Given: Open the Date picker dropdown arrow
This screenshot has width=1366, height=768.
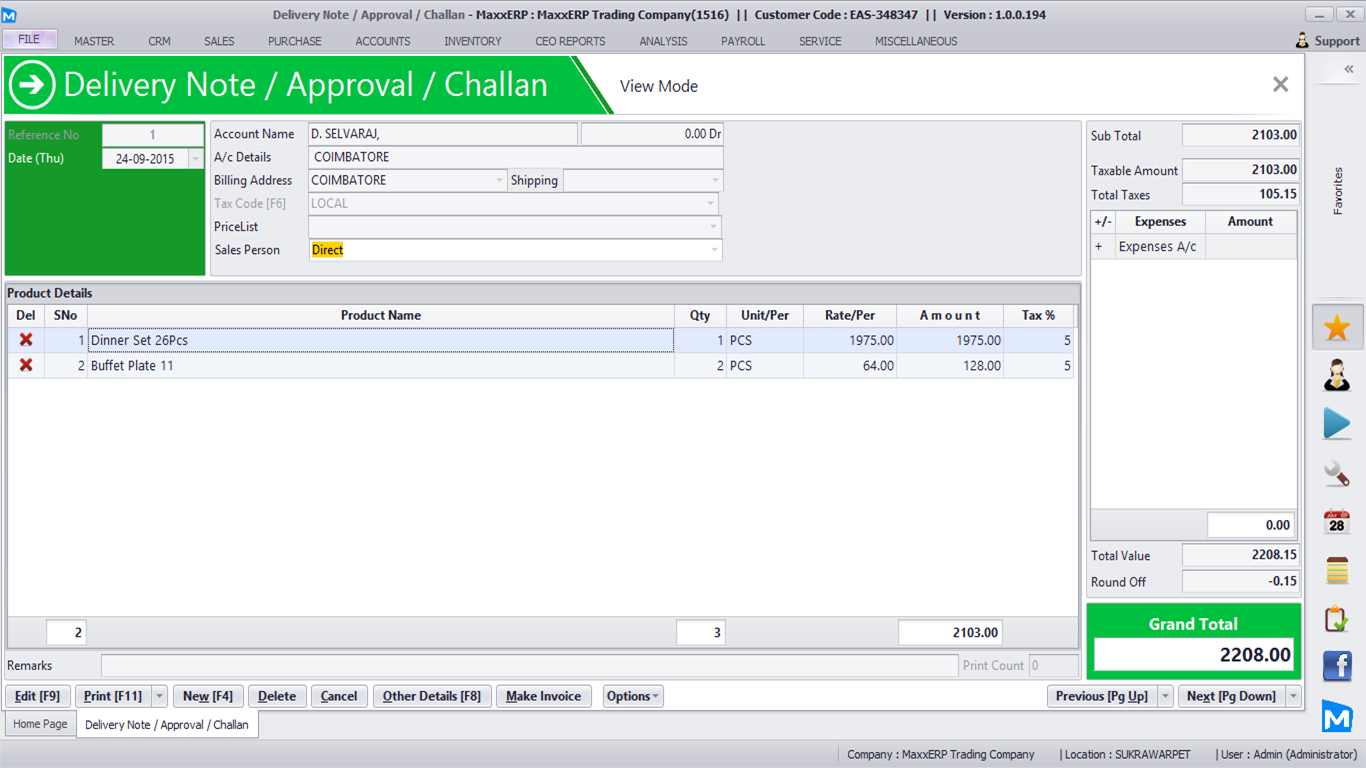Looking at the screenshot, I should click(x=195, y=159).
